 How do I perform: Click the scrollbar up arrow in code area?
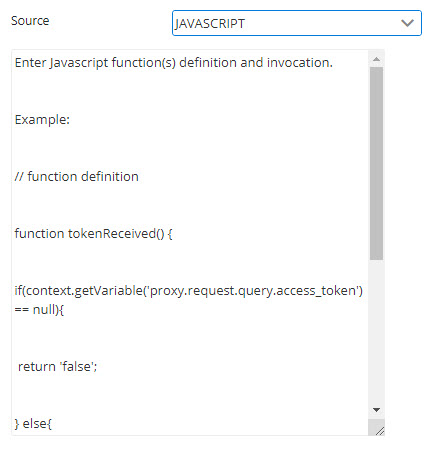tap(376, 59)
